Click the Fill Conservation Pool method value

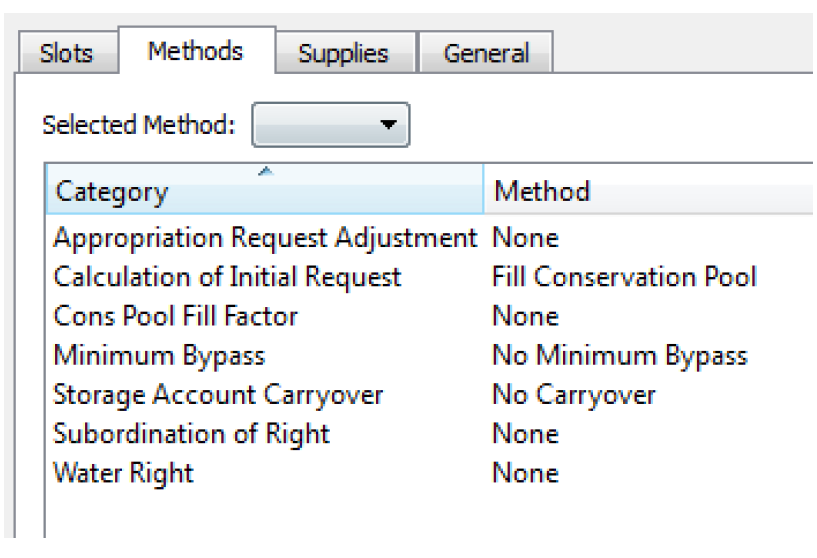coord(624,277)
